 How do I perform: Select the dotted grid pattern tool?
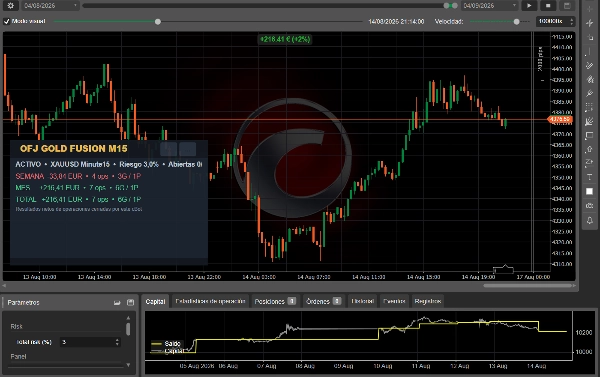click(590, 108)
